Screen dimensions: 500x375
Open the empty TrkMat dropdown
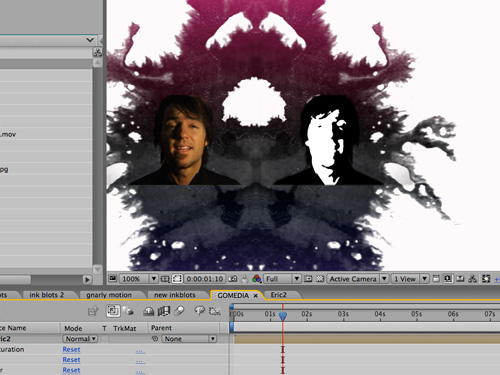point(127,339)
